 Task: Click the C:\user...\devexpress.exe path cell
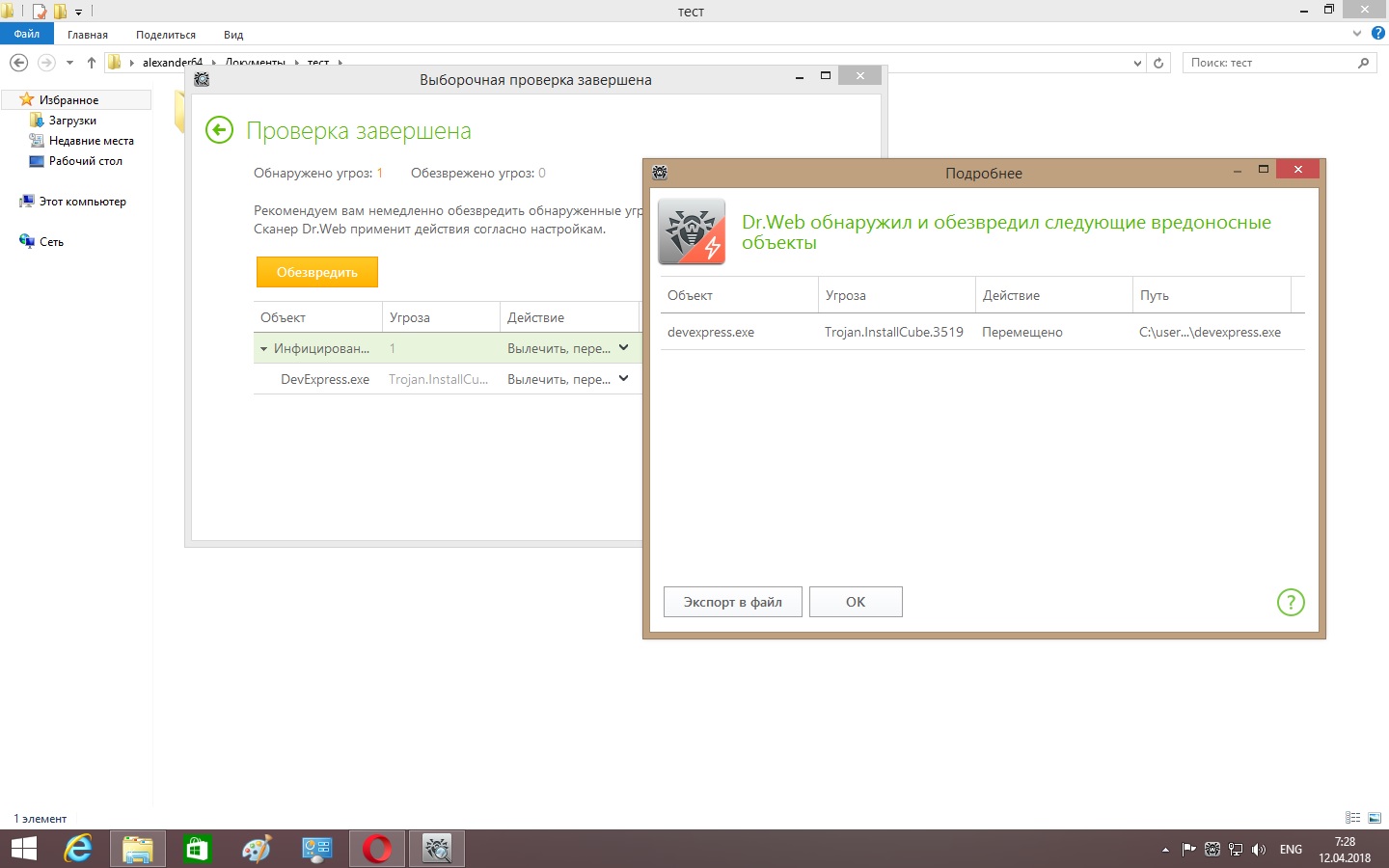pyautogui.click(x=1210, y=332)
